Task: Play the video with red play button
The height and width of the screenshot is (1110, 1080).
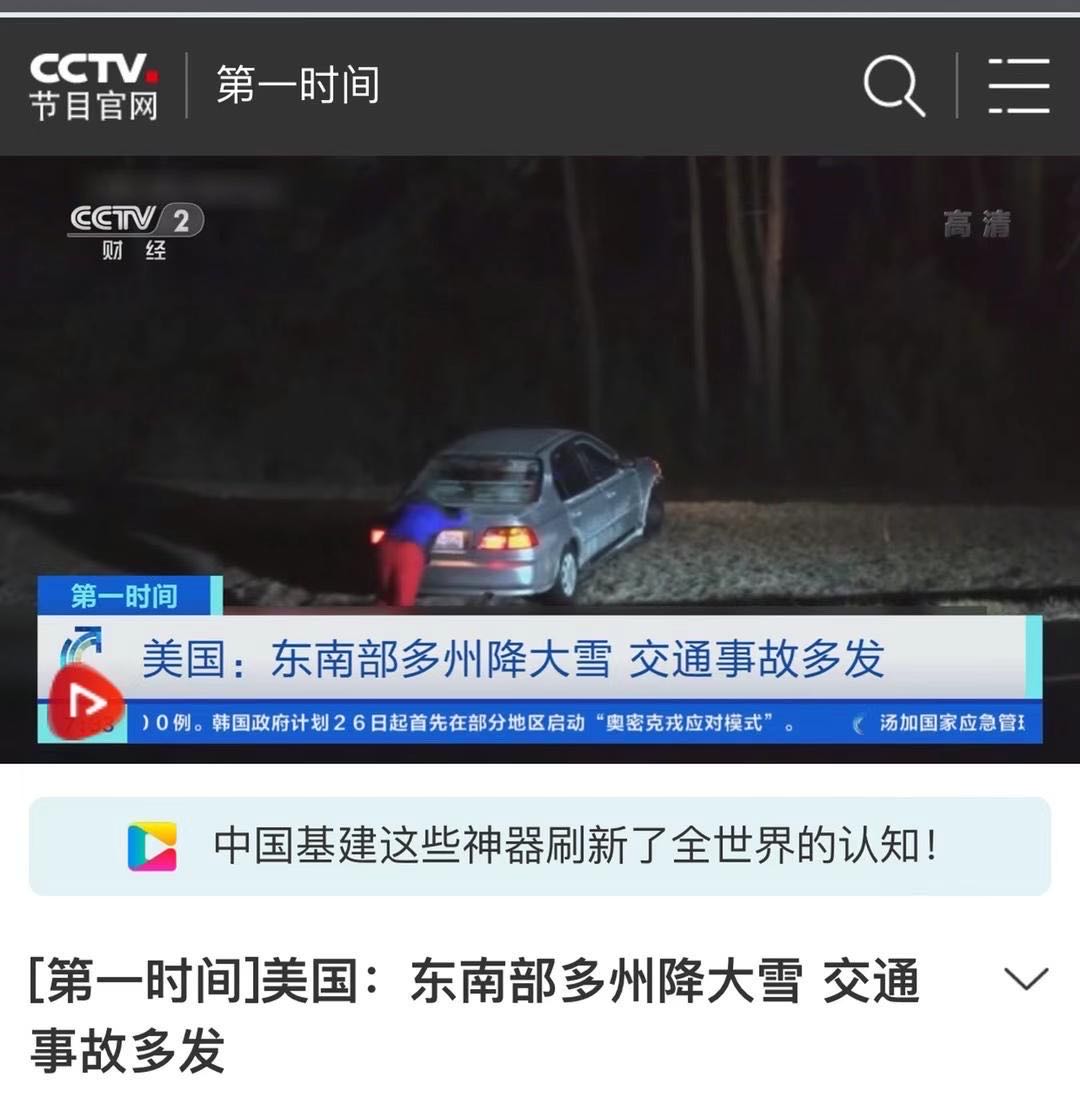Action: pos(86,701)
